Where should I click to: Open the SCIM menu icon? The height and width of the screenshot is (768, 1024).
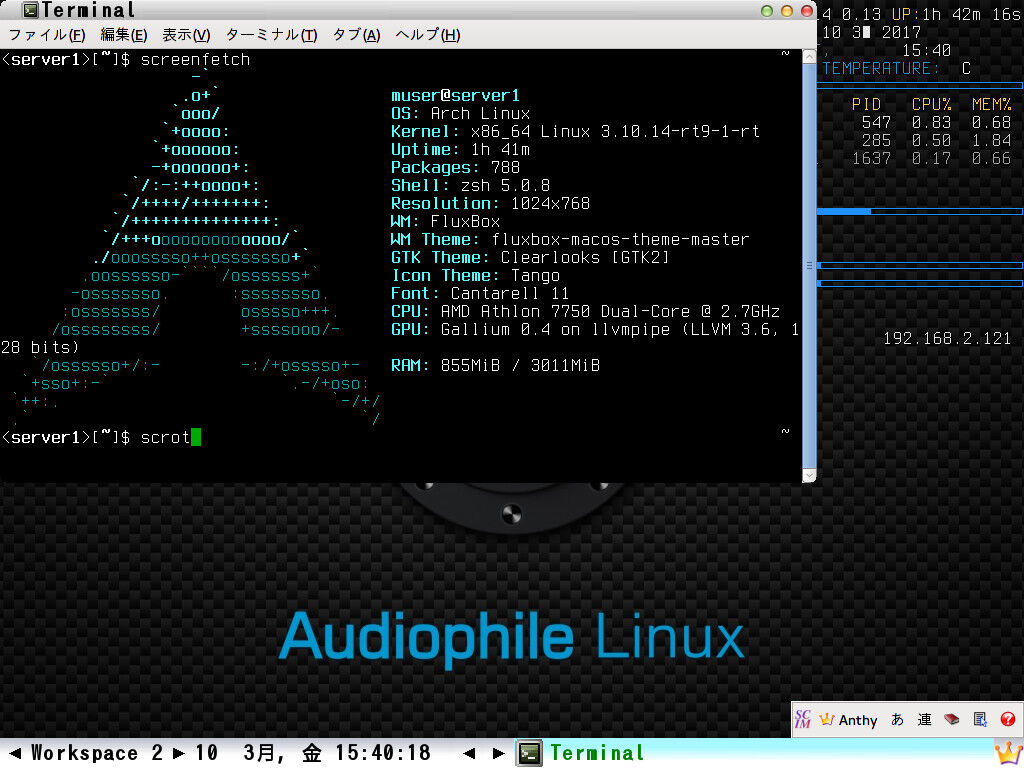(803, 719)
